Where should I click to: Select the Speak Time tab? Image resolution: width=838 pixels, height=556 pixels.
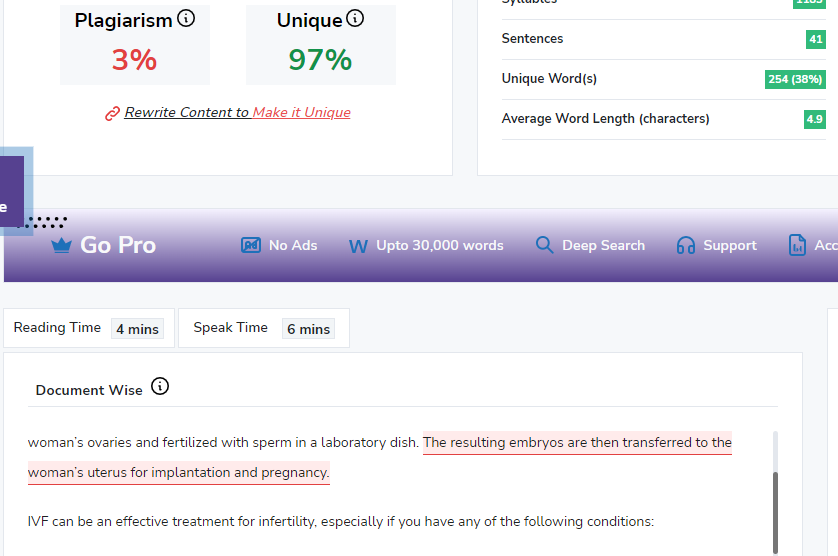pyautogui.click(x=263, y=328)
